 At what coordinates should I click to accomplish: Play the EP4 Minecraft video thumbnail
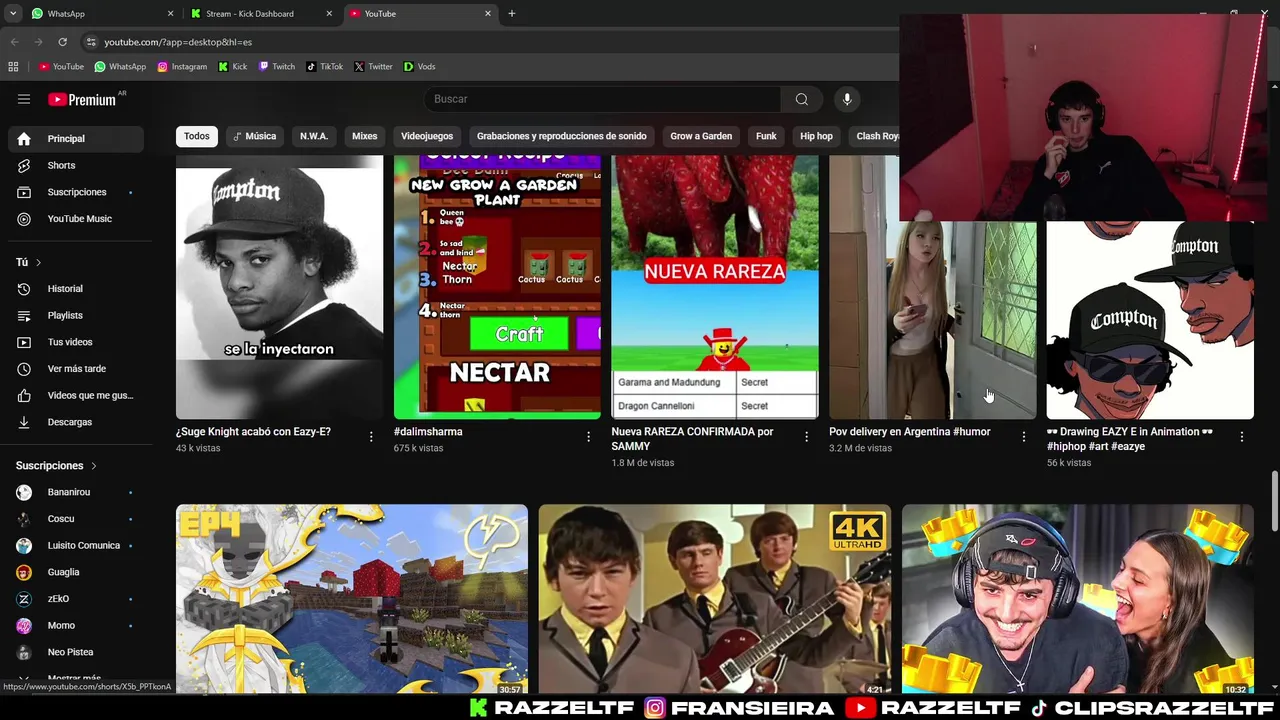point(352,598)
